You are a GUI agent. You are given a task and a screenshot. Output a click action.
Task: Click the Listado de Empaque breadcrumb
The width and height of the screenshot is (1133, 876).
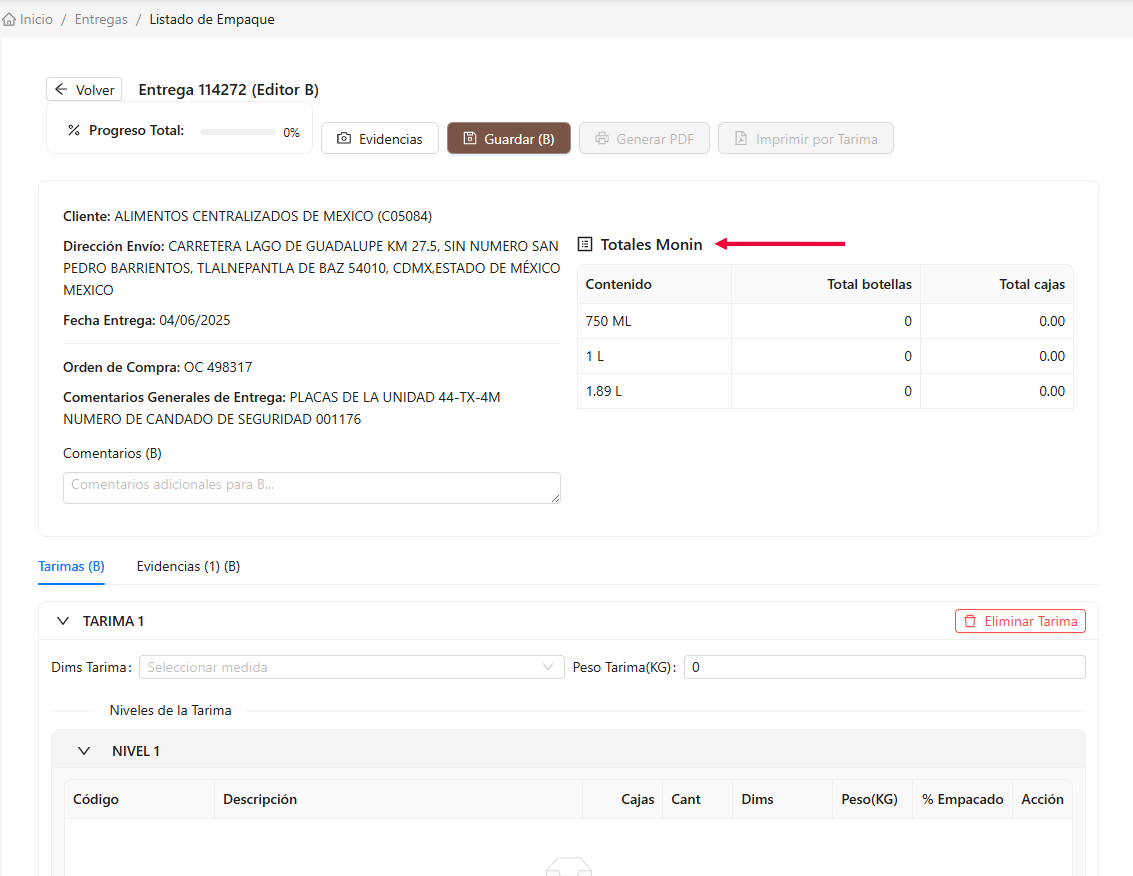212,20
